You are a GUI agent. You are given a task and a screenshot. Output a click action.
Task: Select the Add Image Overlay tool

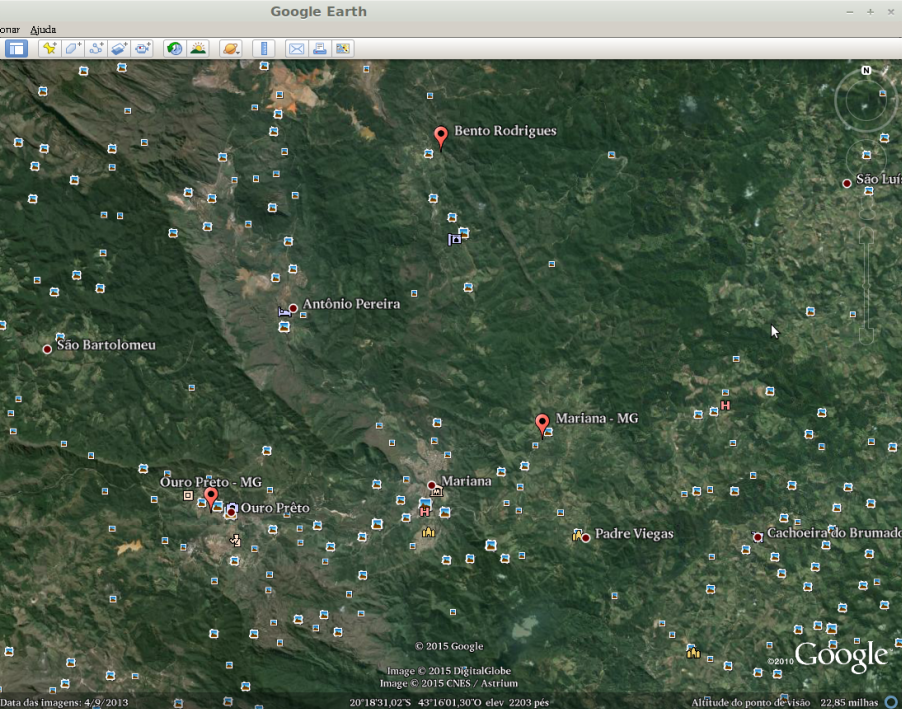119,48
